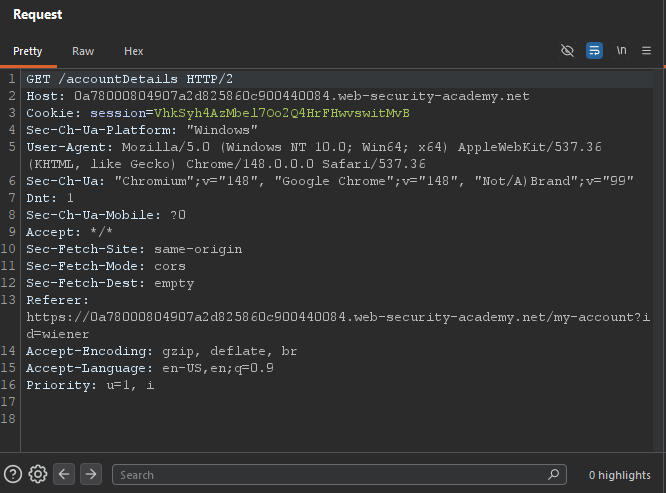Toggle hide non-essential headers eye icon
The width and height of the screenshot is (666, 493).
point(567,51)
